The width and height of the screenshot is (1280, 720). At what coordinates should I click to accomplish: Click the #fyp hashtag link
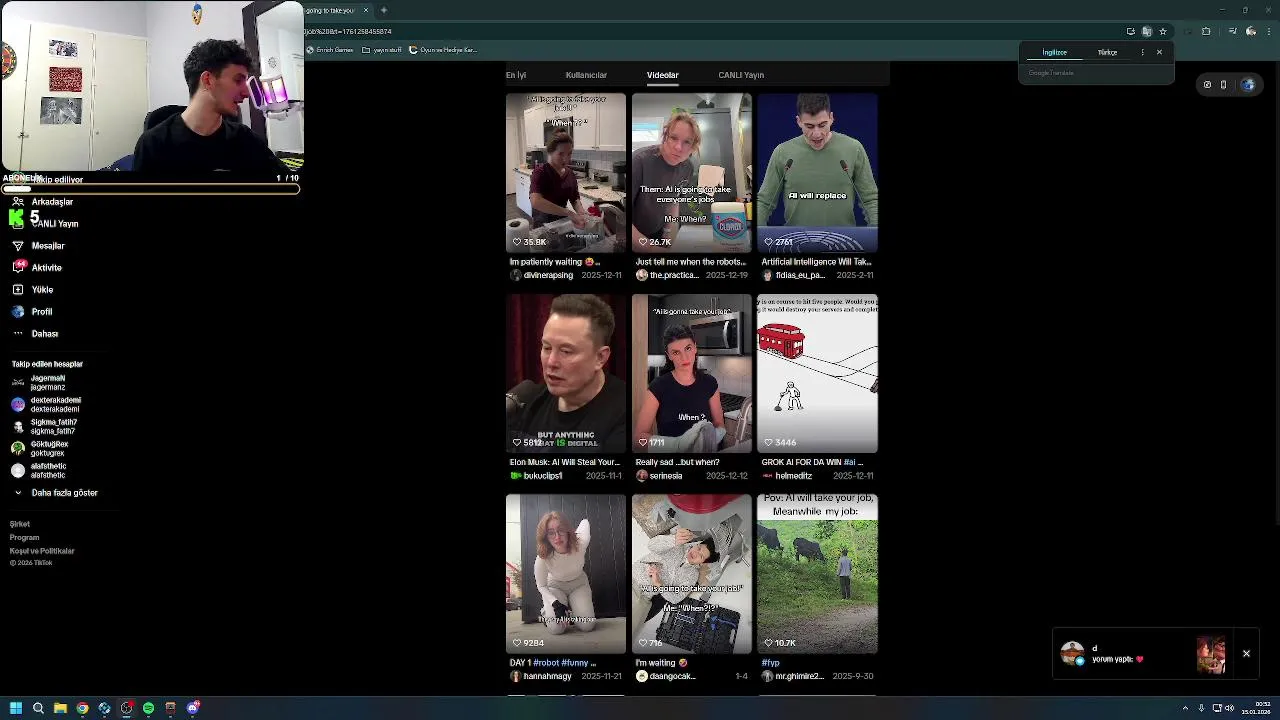(x=770, y=663)
